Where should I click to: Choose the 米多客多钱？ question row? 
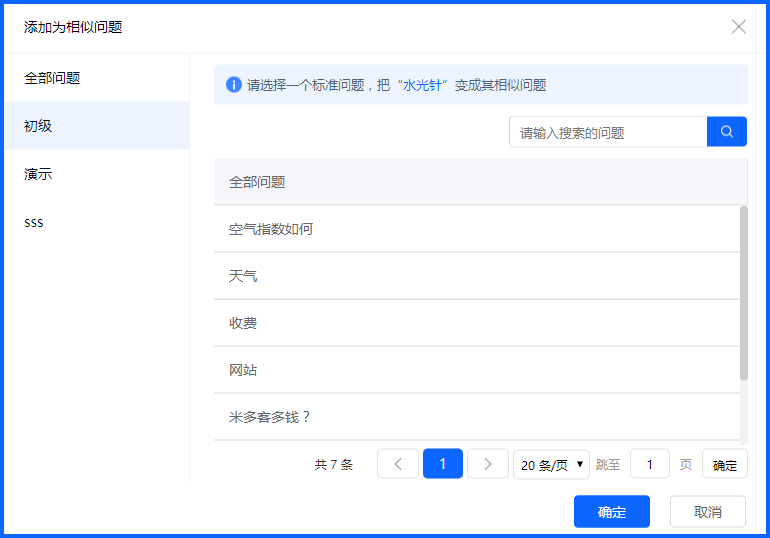coord(477,417)
